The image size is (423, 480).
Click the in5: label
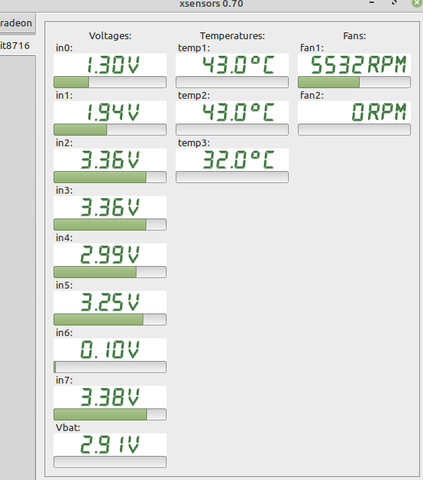[64, 285]
